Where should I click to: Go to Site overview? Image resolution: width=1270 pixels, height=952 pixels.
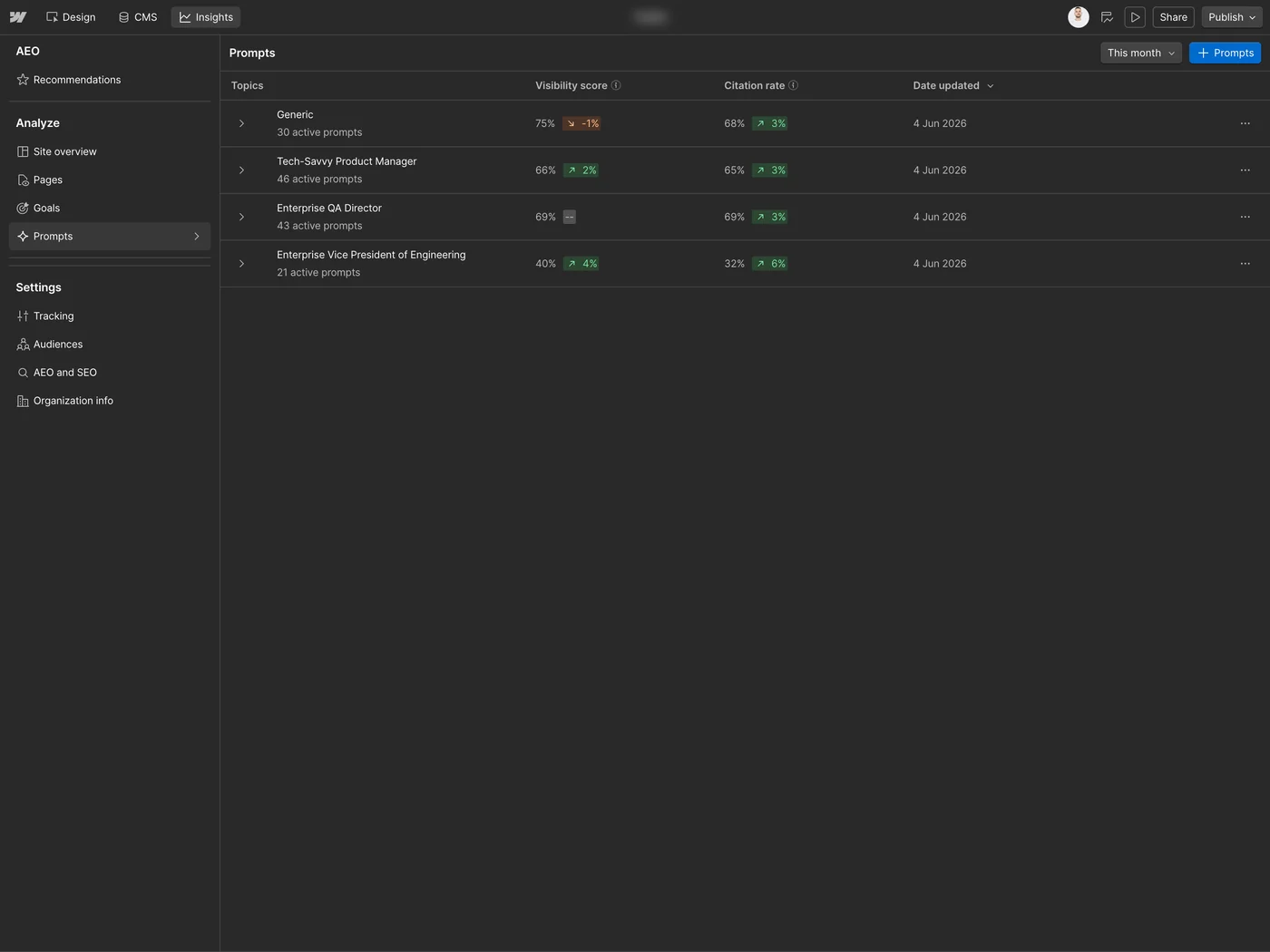coord(110,151)
